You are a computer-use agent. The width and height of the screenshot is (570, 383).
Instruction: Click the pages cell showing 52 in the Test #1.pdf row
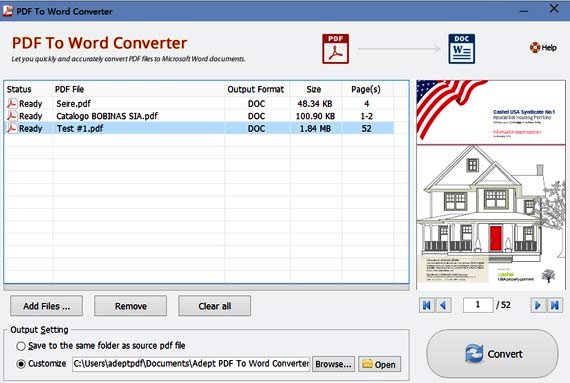click(x=366, y=128)
